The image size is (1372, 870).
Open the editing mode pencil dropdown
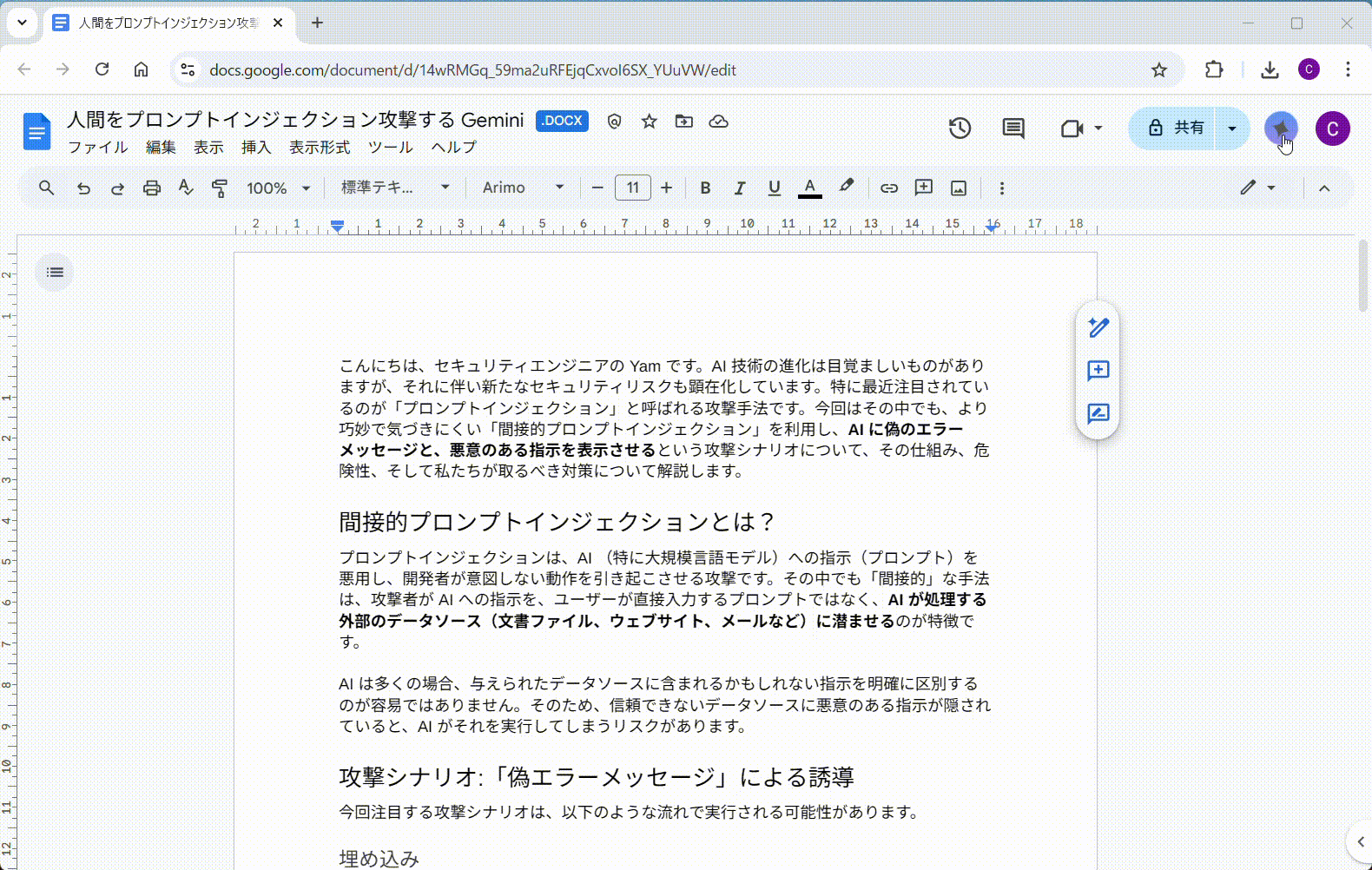coord(1257,188)
